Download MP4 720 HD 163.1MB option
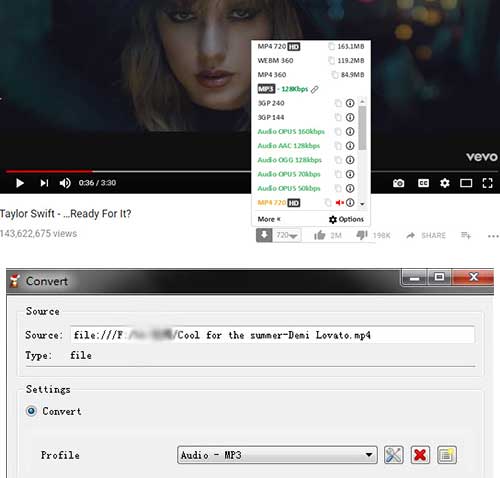 point(311,46)
